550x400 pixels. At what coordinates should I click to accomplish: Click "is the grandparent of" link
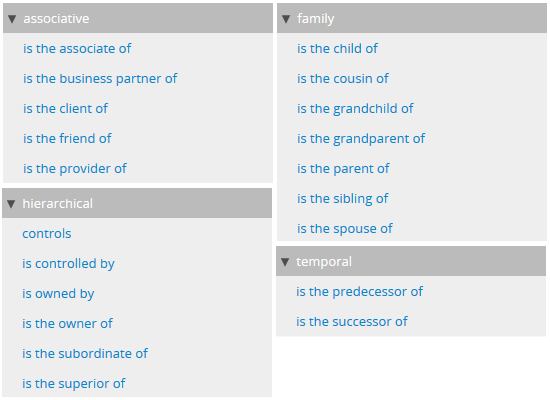coord(361,139)
